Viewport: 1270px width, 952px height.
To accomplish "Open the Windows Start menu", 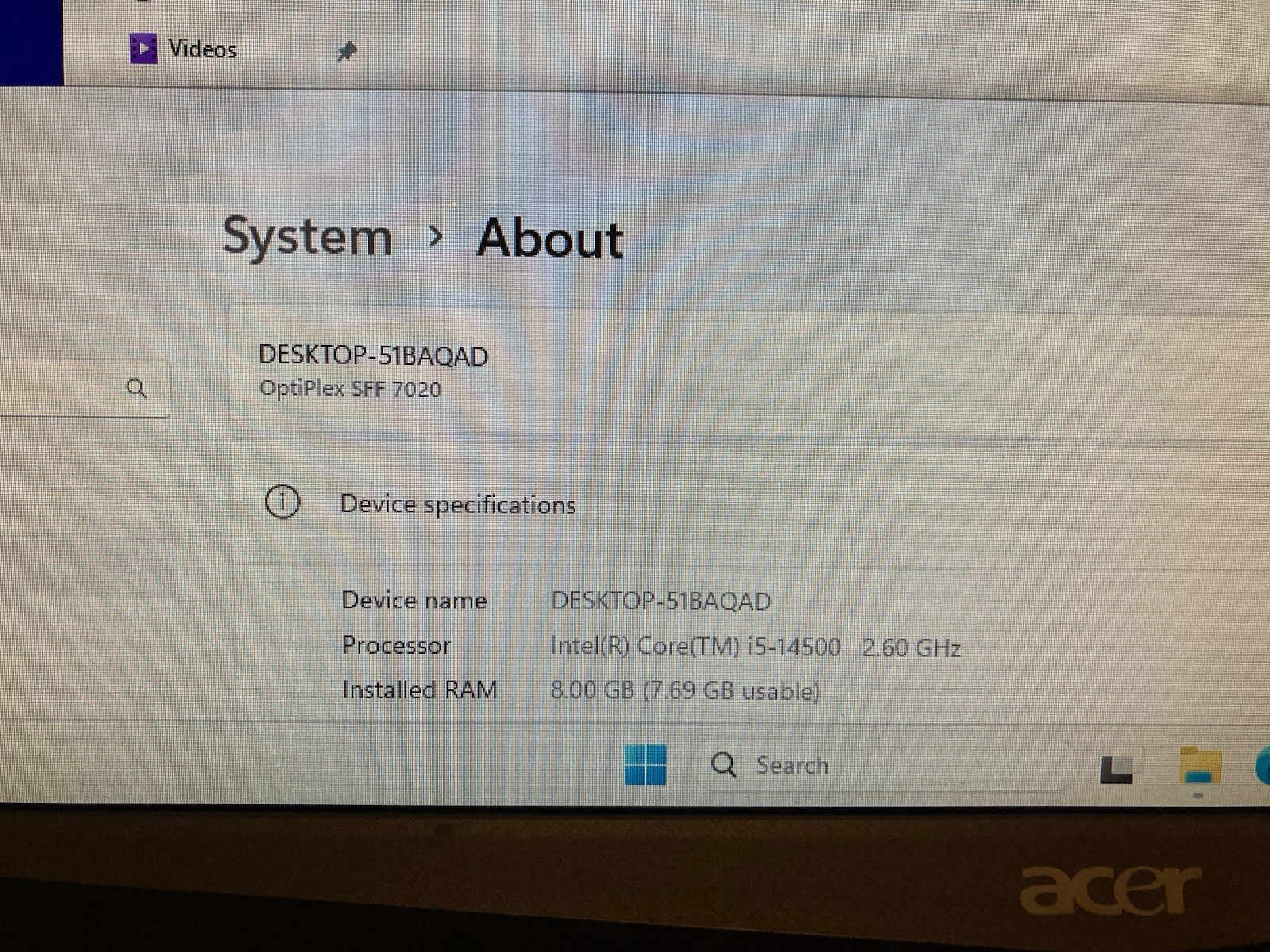I will point(645,765).
